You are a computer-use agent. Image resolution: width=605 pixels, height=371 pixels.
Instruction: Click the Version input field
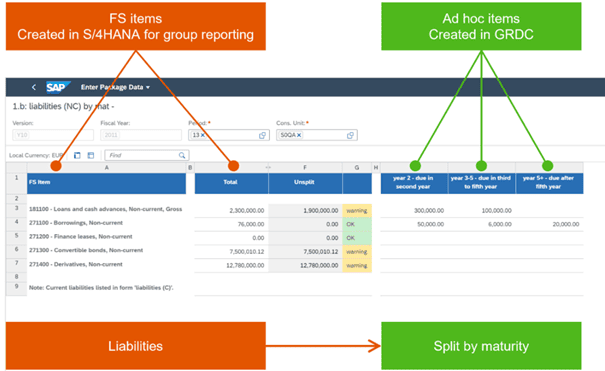pos(53,135)
